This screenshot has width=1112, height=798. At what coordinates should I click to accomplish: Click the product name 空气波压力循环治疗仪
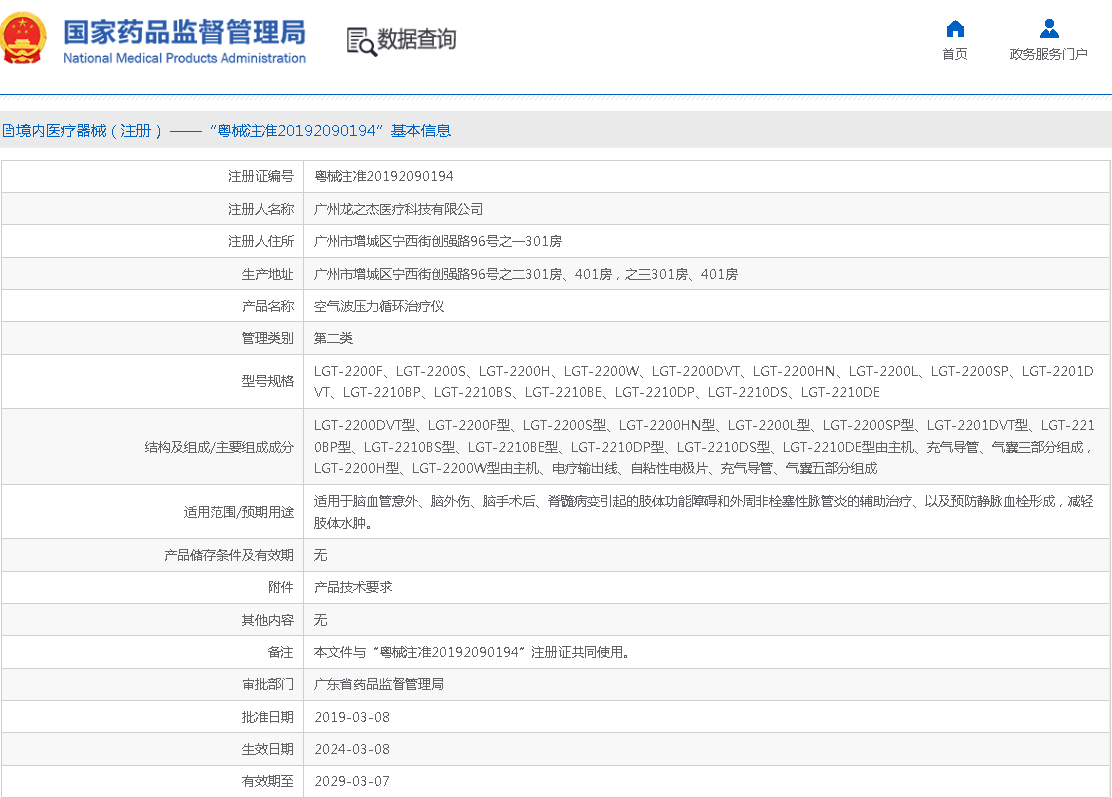378,306
